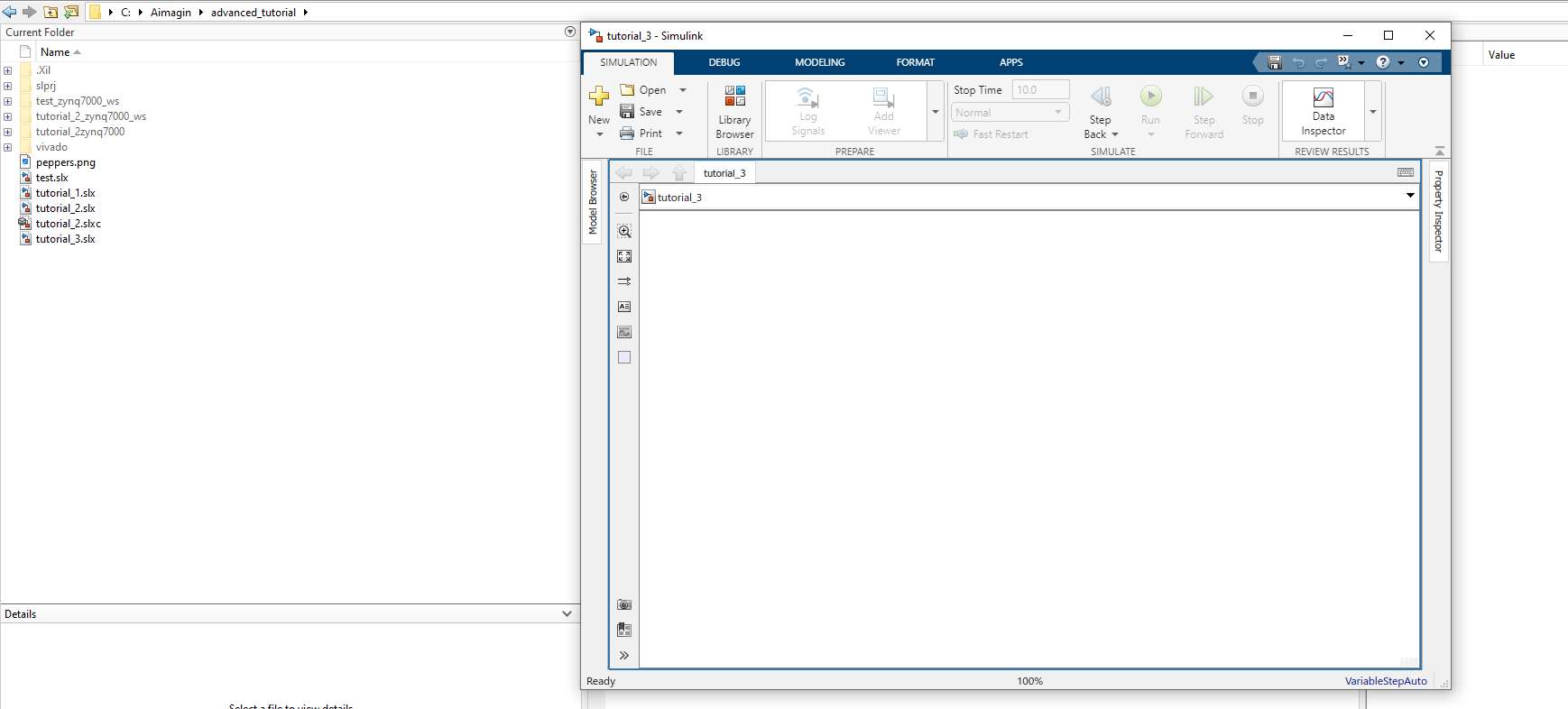Viewport: 1568px width, 709px height.
Task: Click the viewmarks icon in palette
Action: coord(624,630)
